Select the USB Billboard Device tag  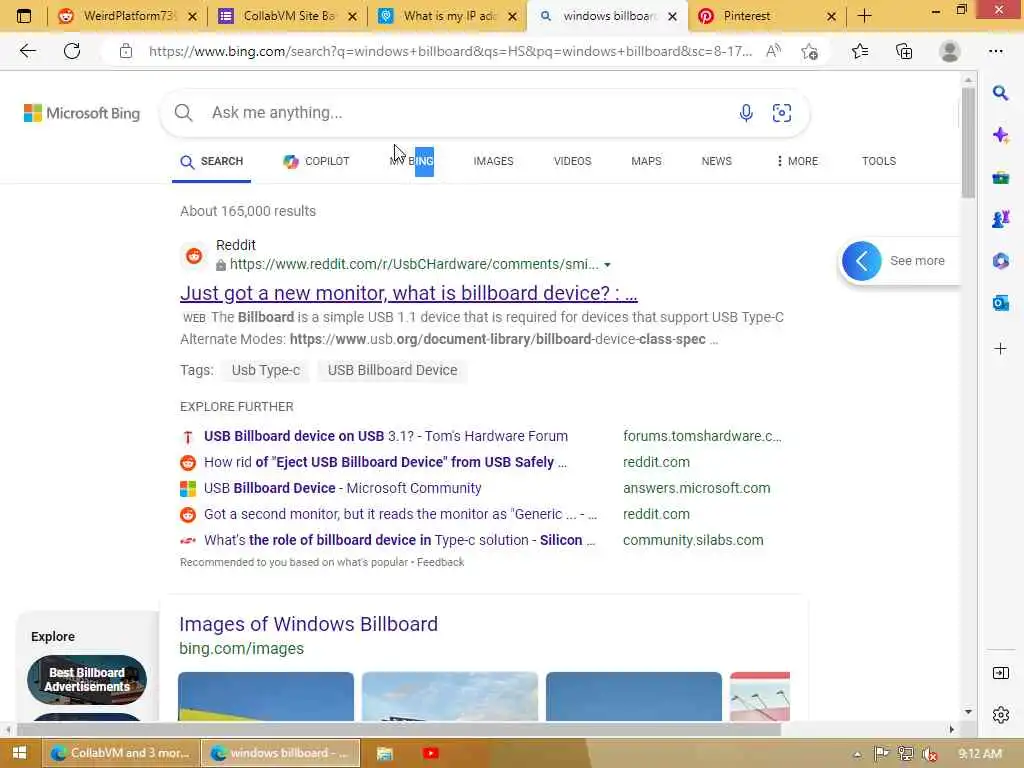[x=392, y=370]
